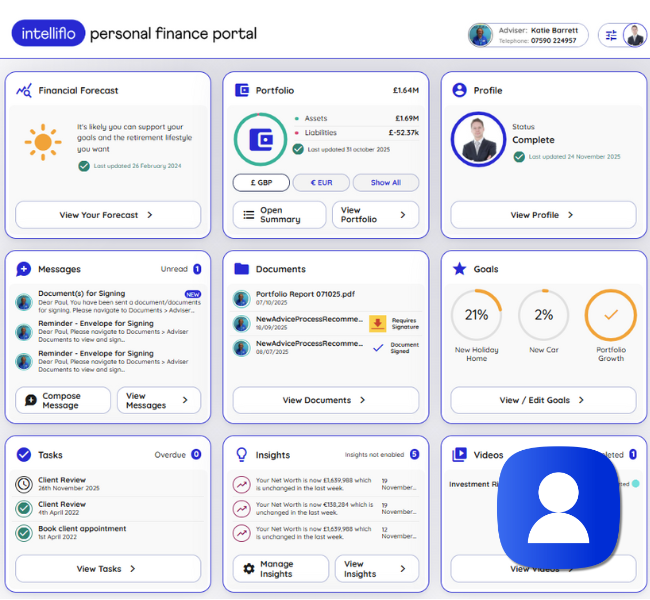Click the Messages chat bubble icon
The width and height of the screenshot is (650, 600).
coord(24,269)
